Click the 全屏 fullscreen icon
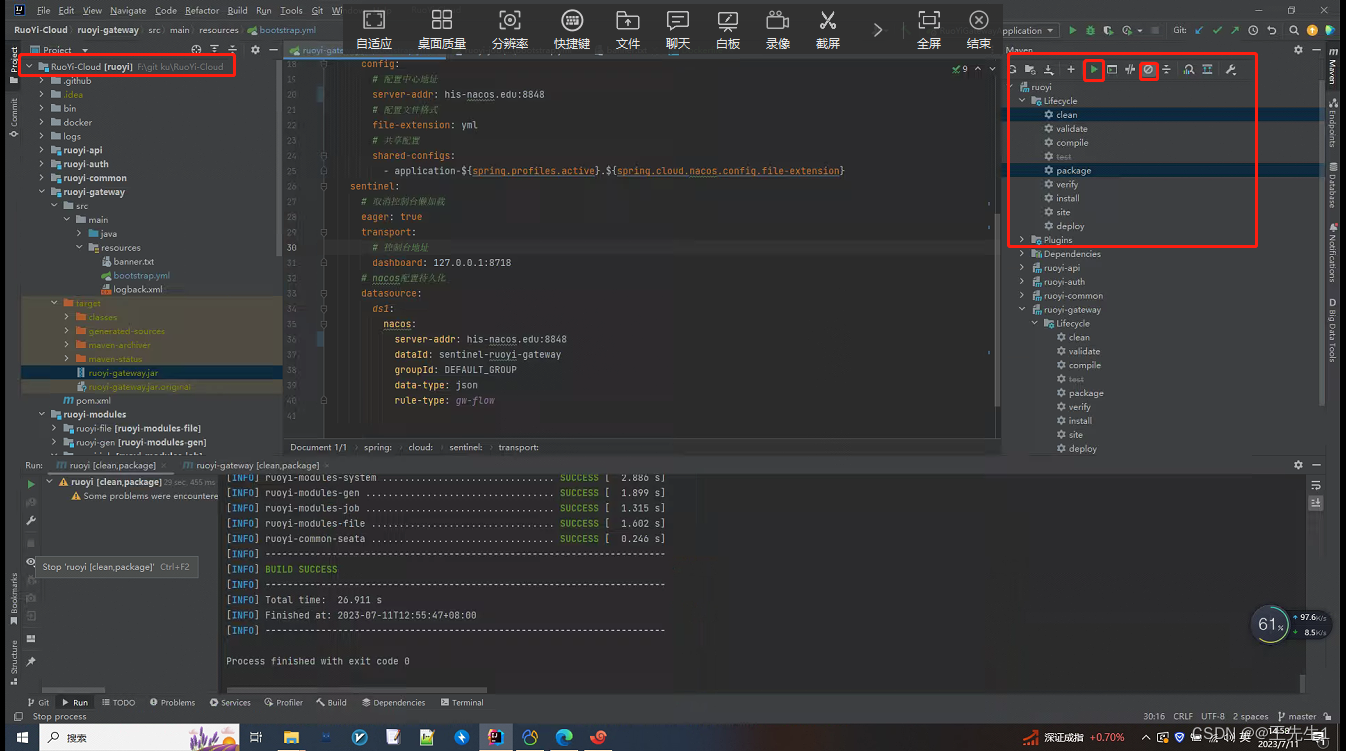This screenshot has height=751, width=1346. click(x=929, y=29)
